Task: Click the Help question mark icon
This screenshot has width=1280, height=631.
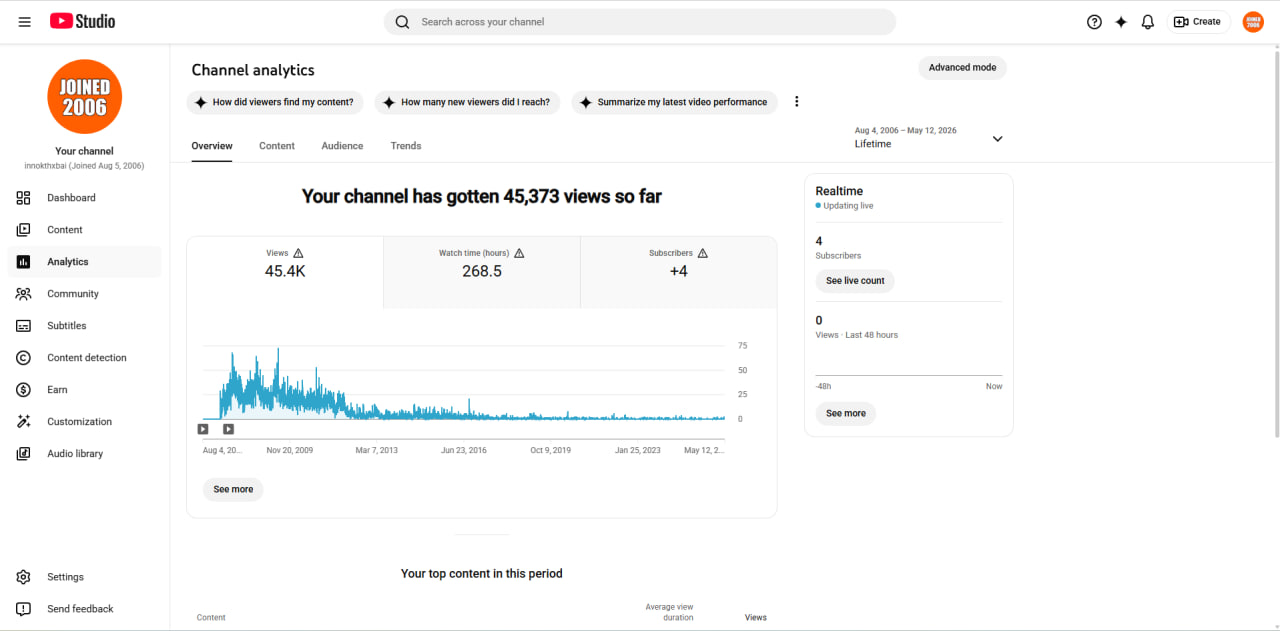Action: (x=1094, y=22)
